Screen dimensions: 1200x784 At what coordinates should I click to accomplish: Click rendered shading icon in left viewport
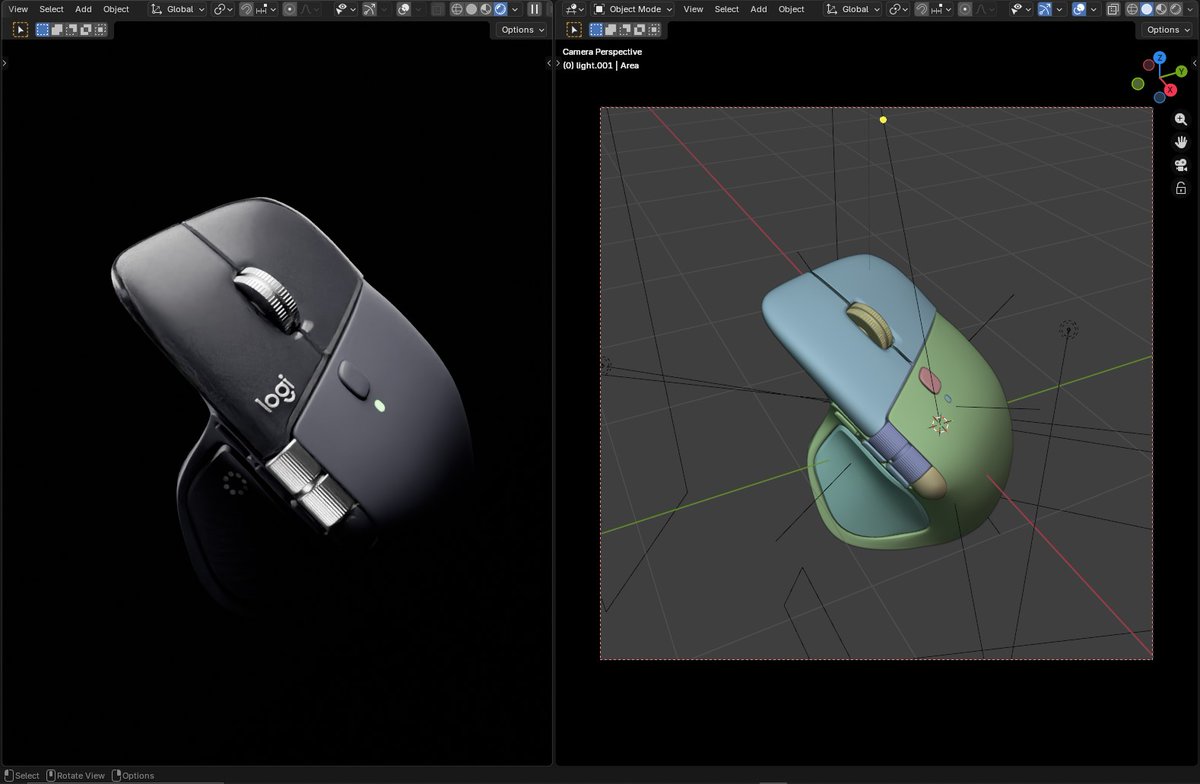click(x=500, y=9)
